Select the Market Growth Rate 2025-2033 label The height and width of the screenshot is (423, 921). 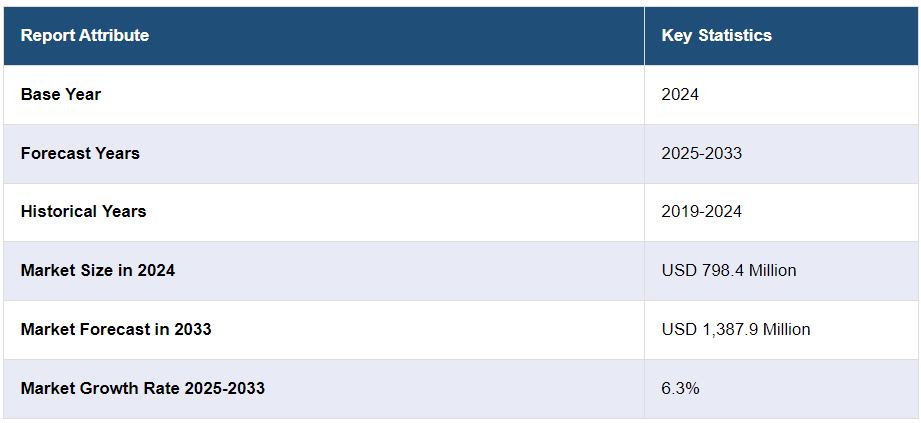point(143,388)
